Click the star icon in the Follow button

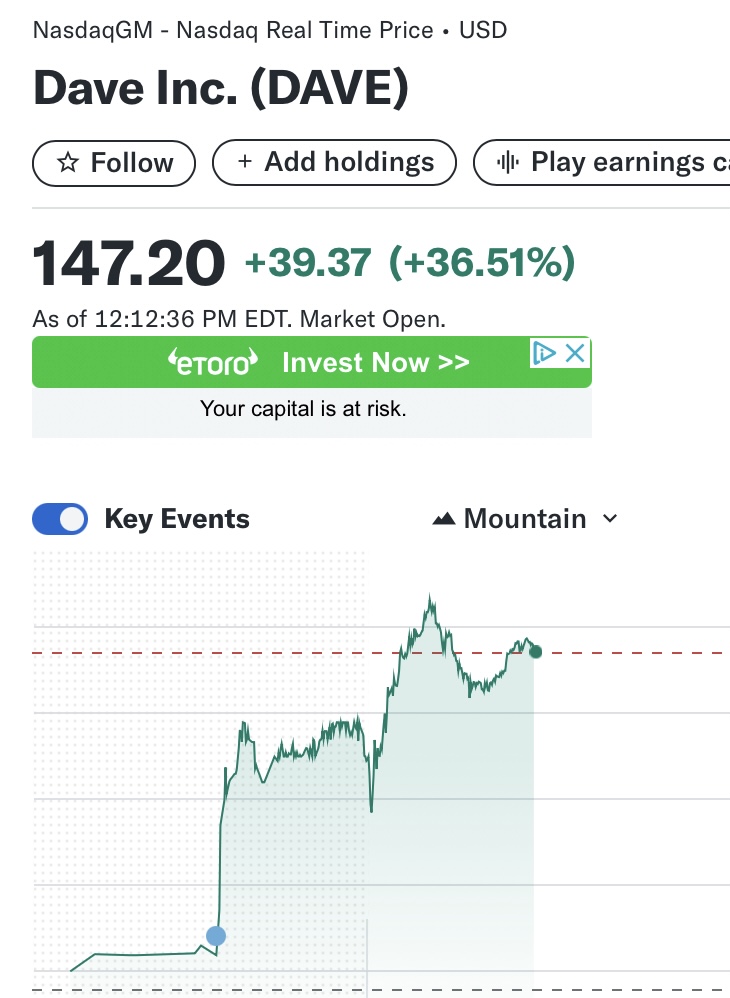(68, 163)
